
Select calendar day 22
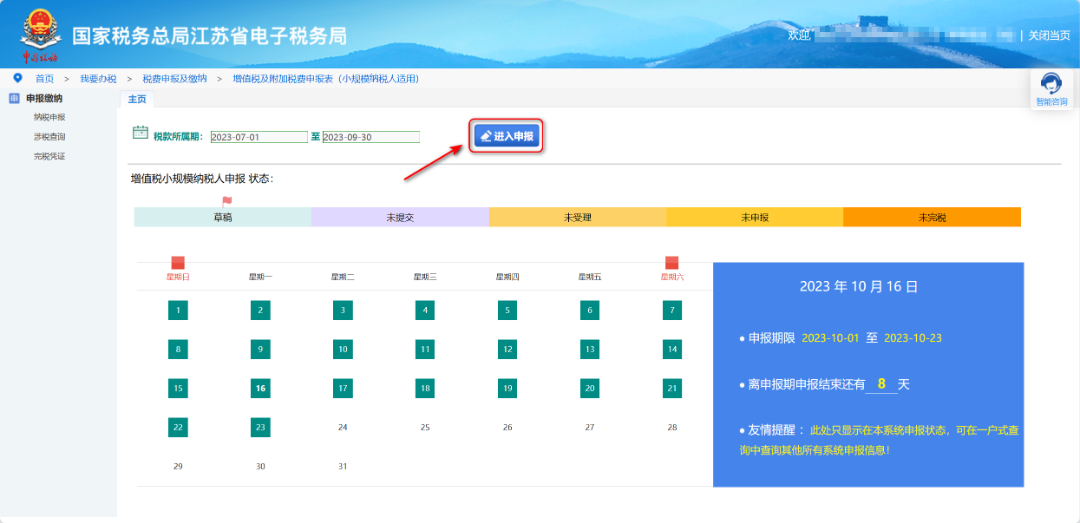point(178,427)
